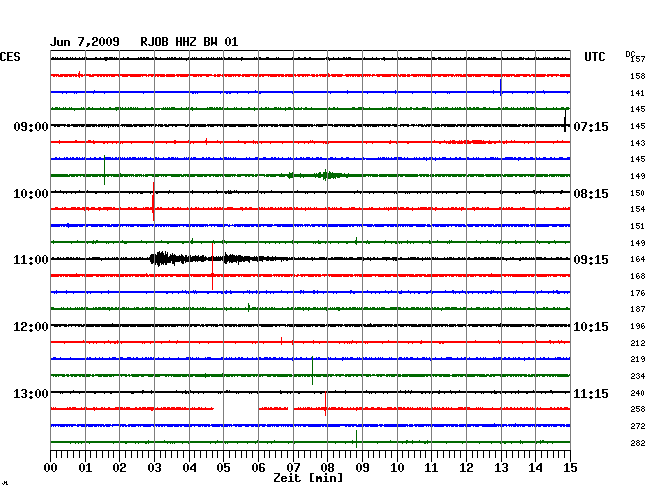Click the tall red spike crossing the 11:00 trace
The width and height of the screenshot is (650, 494).
click(213, 265)
